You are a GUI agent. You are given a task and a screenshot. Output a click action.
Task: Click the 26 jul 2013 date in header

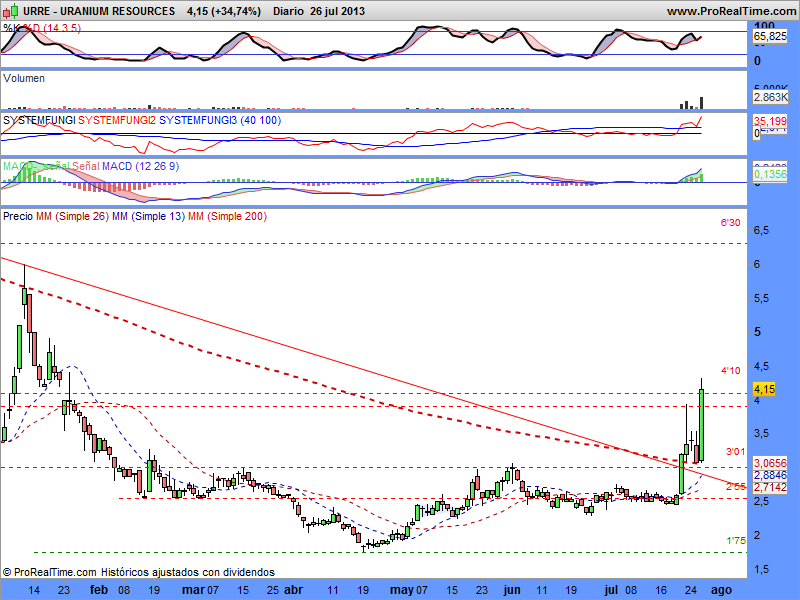pyautogui.click(x=337, y=11)
